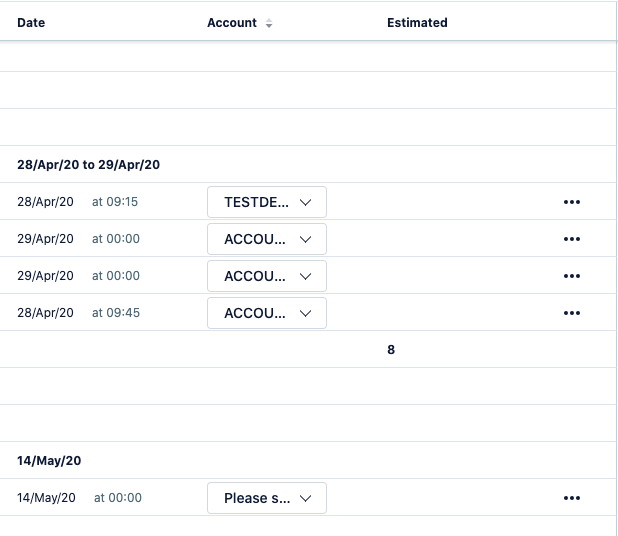Select the '28/Apr/20 to 29/Apr/20' group header
618x536 pixels.
(x=88, y=164)
